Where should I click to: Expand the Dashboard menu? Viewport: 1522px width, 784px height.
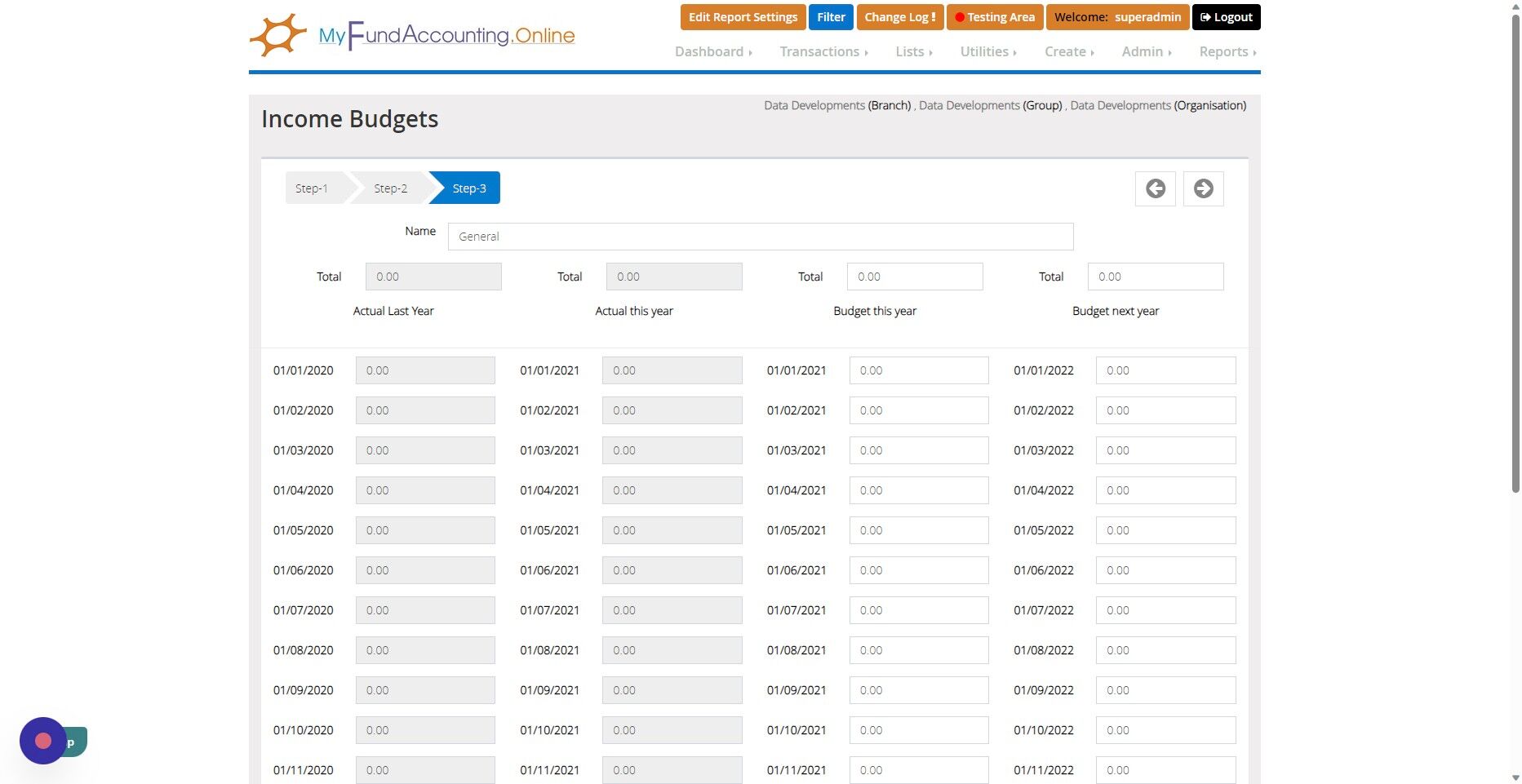[x=713, y=51]
